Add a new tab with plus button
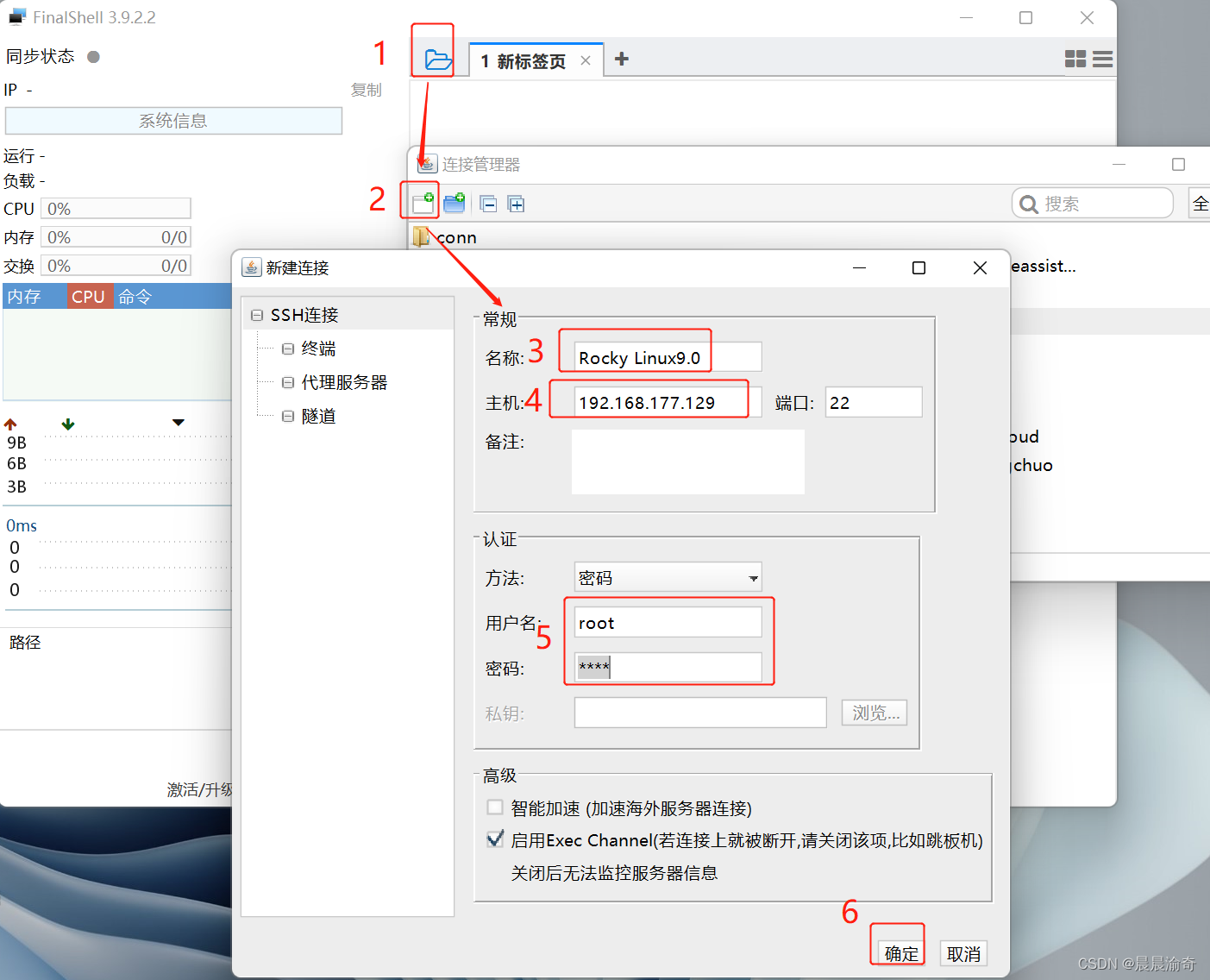1210x980 pixels. click(621, 59)
